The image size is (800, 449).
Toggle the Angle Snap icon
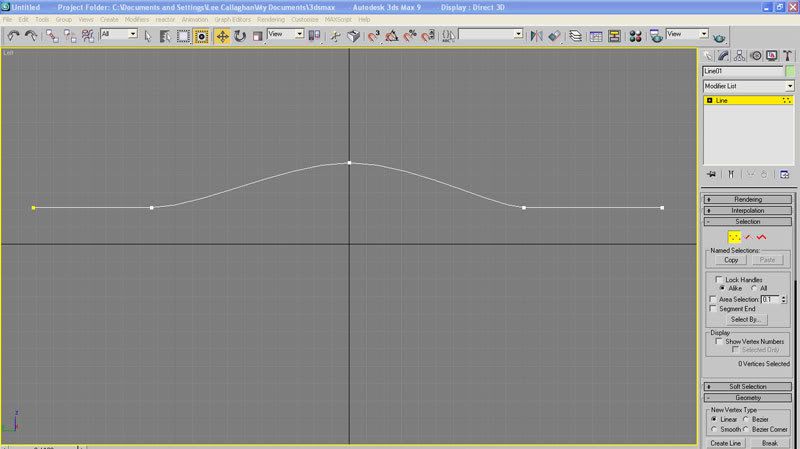pyautogui.click(x=392, y=36)
